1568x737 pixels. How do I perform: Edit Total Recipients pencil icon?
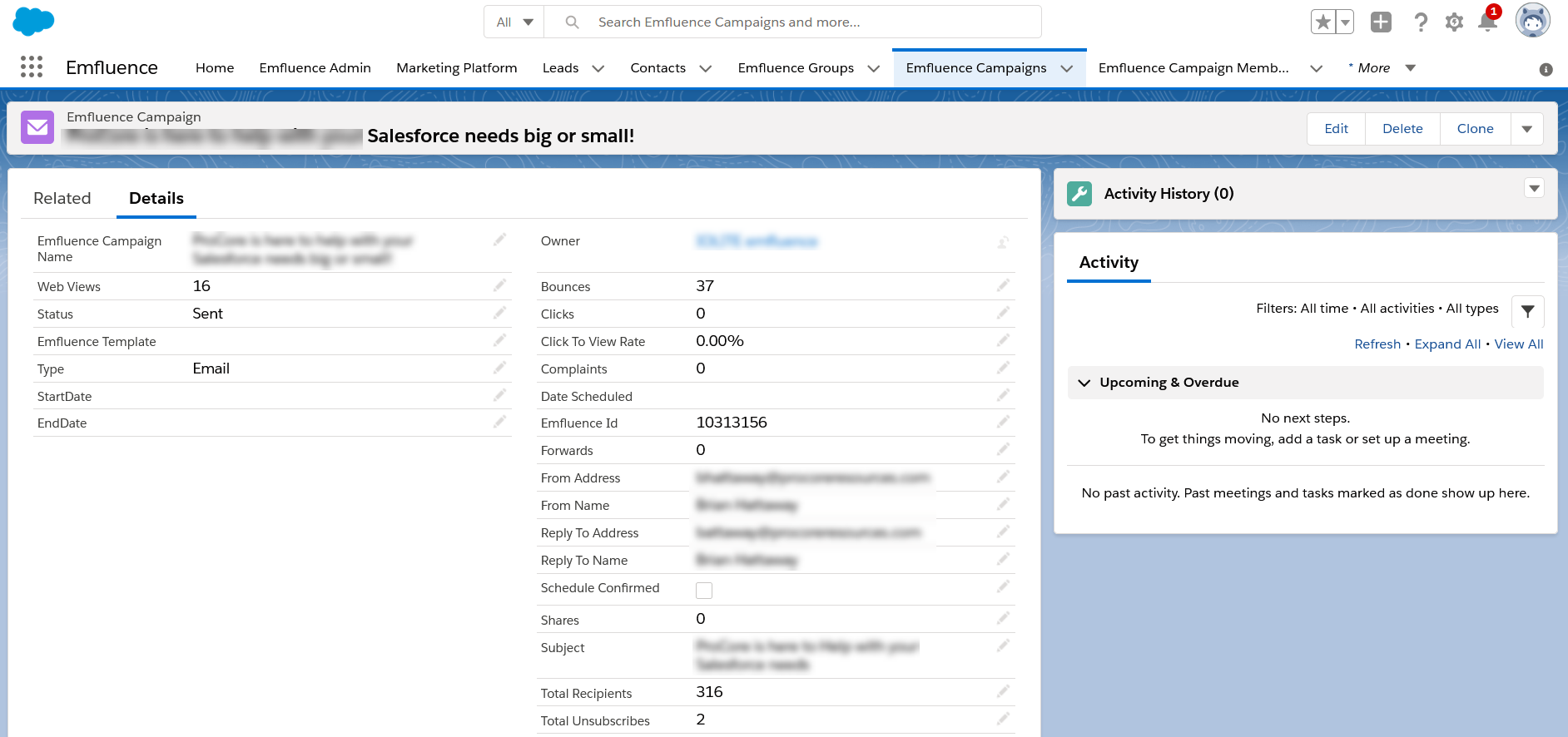[x=1003, y=691]
